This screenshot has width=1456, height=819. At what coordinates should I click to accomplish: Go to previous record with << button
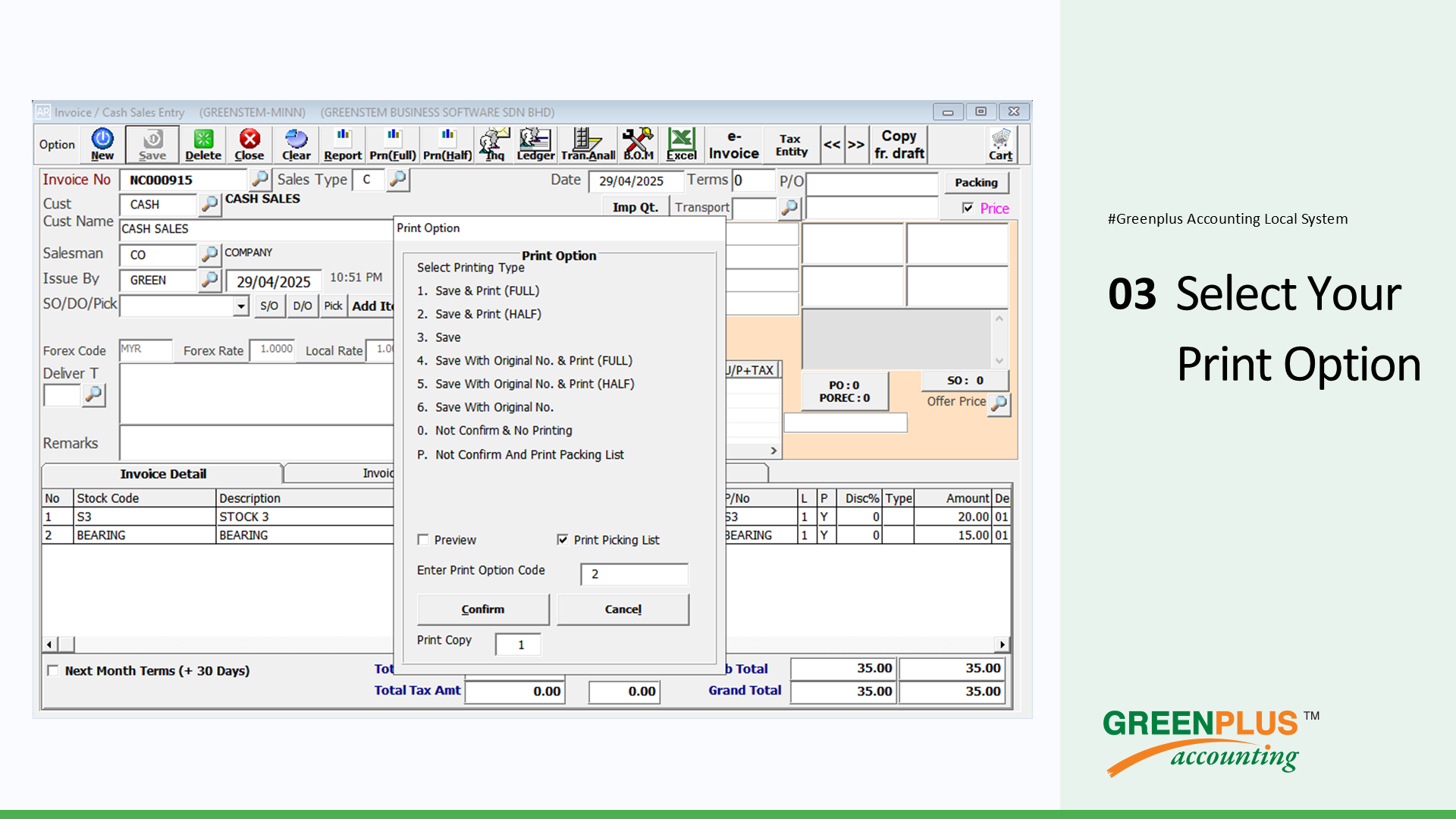point(832,144)
